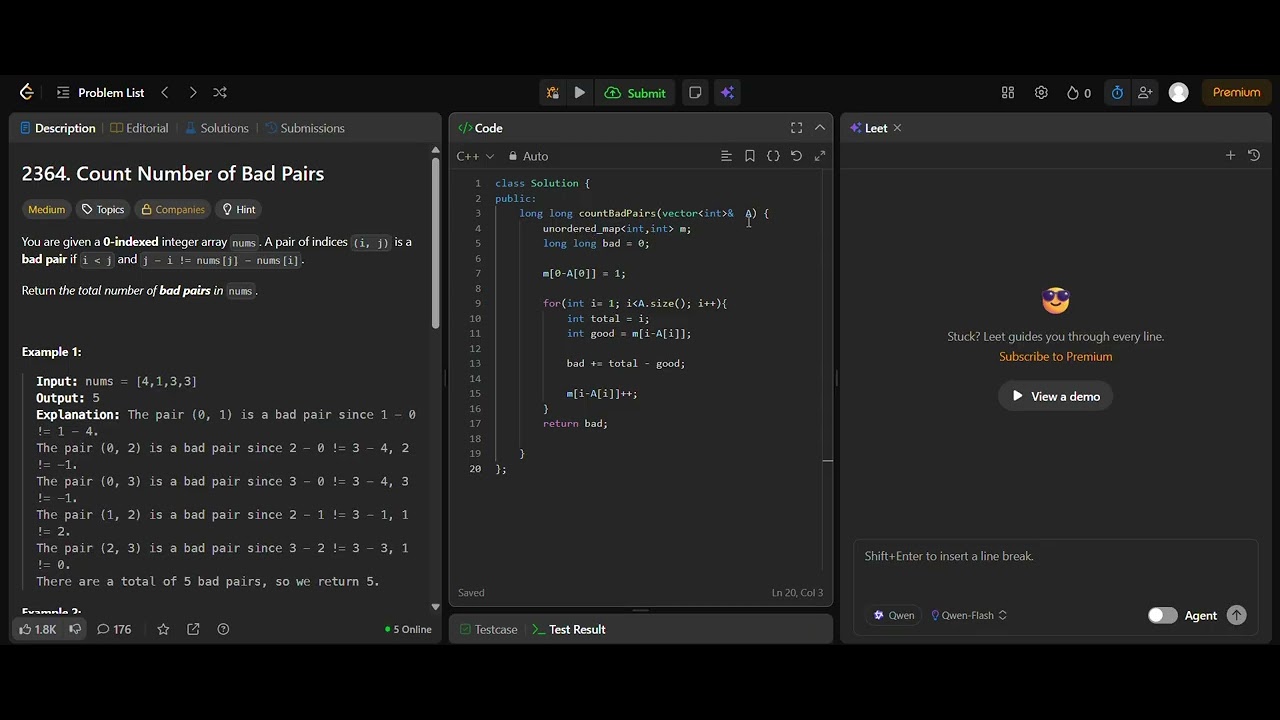
Task: Expand the Topics tag
Action: (103, 209)
